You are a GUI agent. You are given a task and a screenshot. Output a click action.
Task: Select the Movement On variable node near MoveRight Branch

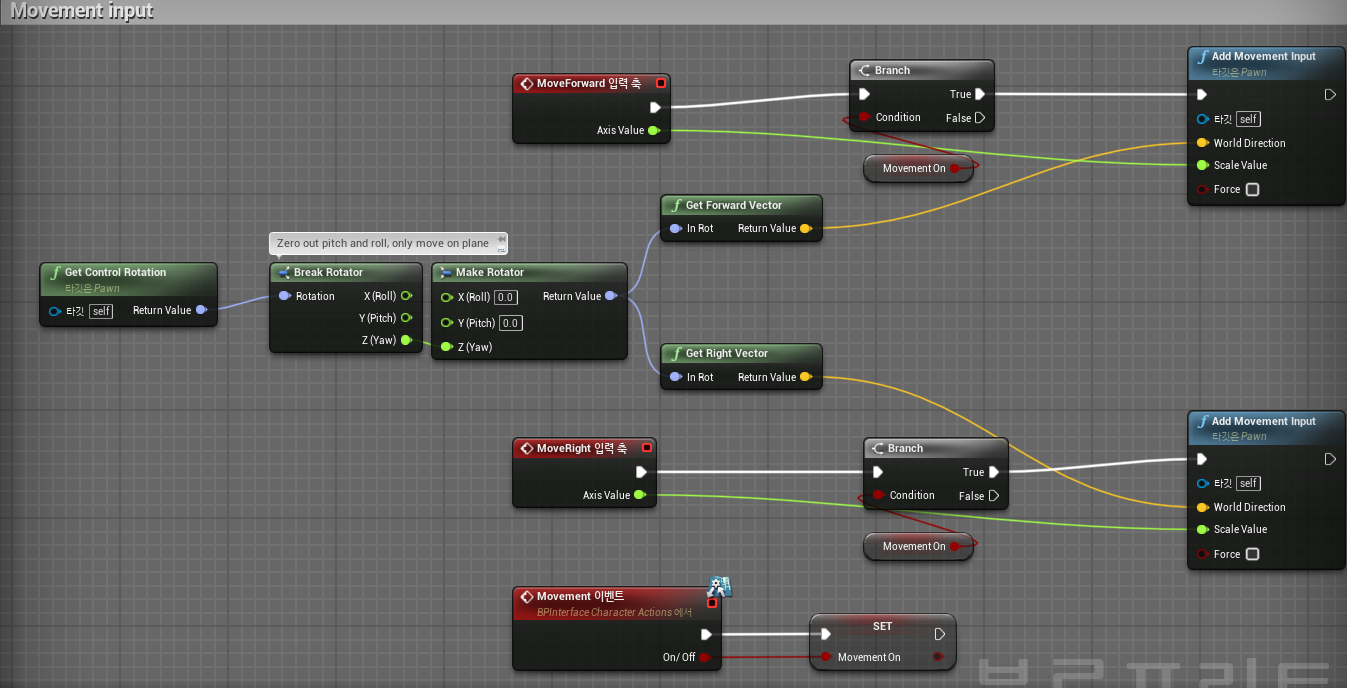tap(919, 546)
